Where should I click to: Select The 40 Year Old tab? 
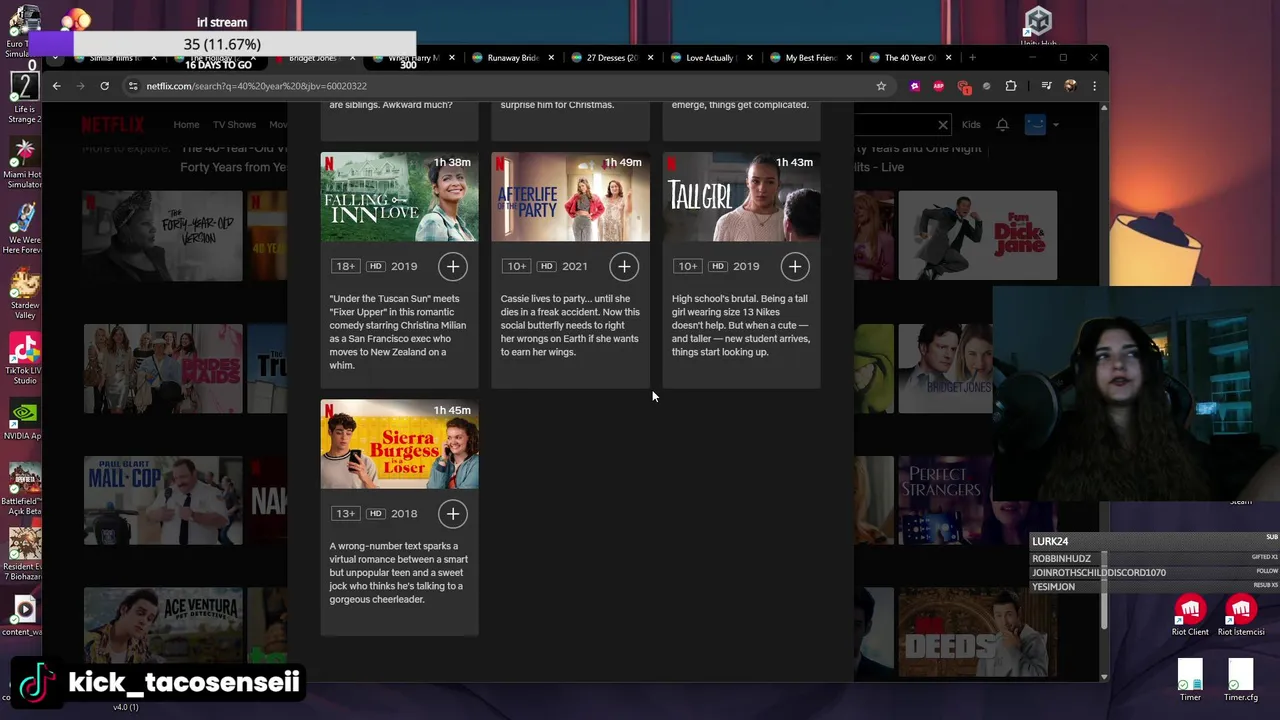[x=909, y=58]
